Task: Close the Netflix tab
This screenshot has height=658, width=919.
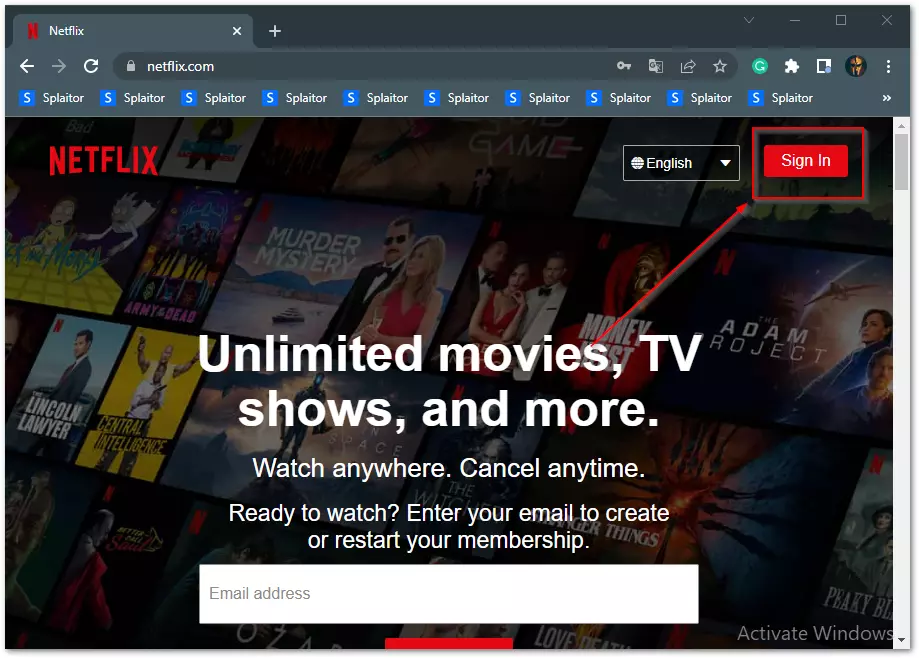Action: [237, 31]
